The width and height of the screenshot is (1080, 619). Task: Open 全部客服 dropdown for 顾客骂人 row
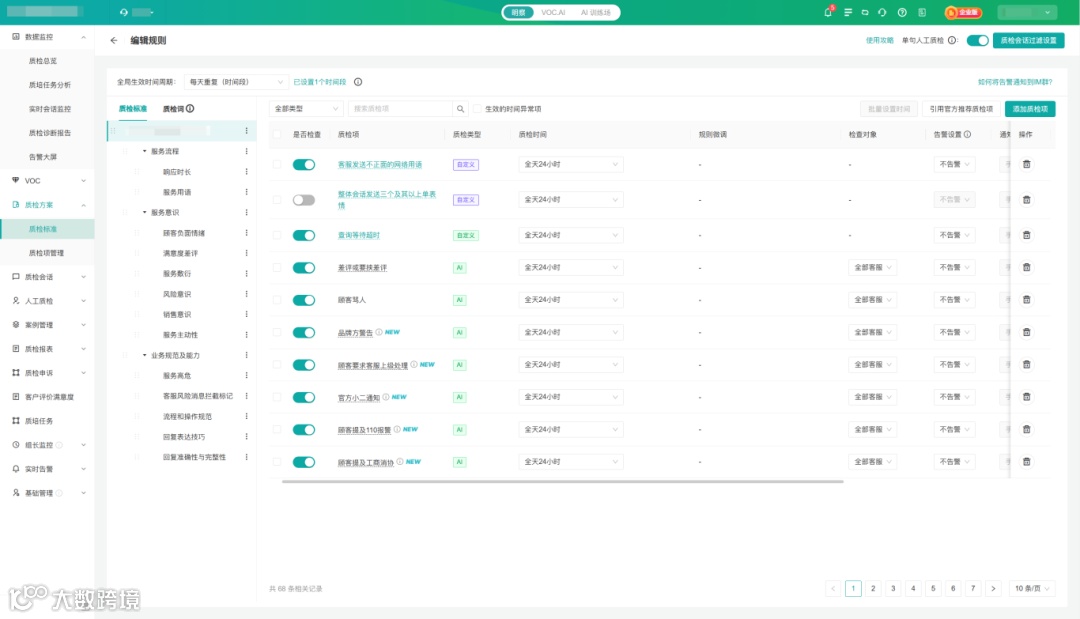872,300
